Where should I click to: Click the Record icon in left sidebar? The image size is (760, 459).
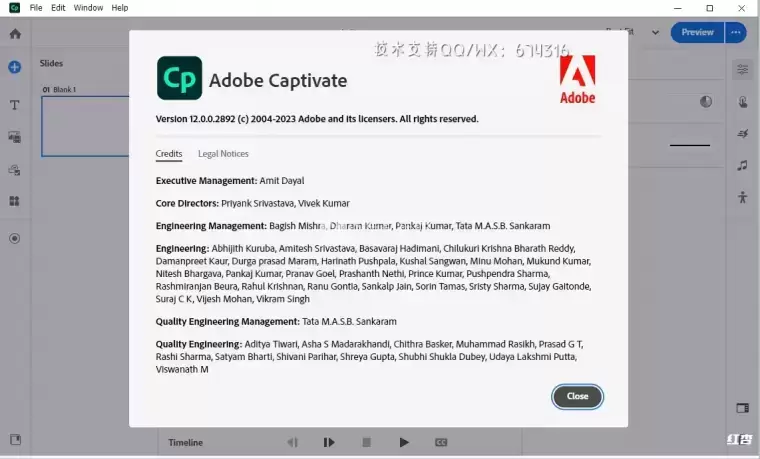[x=15, y=238]
